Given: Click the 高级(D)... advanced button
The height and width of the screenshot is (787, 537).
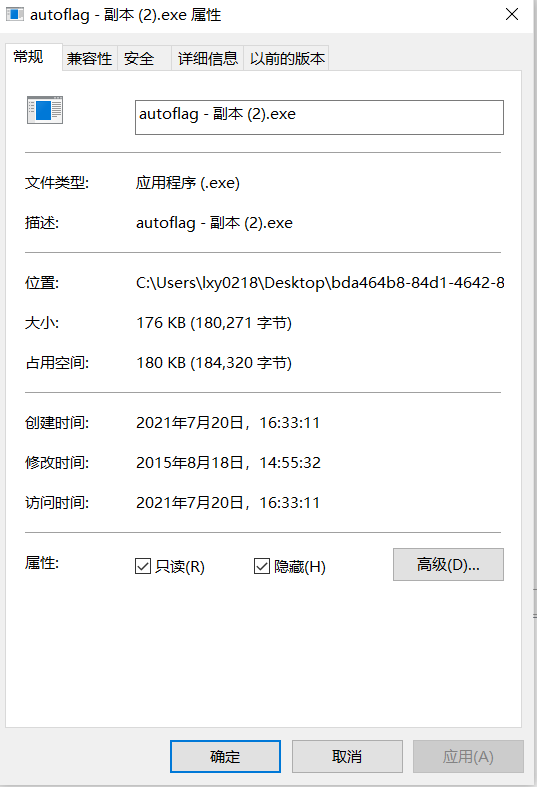Looking at the screenshot, I should click(x=448, y=565).
